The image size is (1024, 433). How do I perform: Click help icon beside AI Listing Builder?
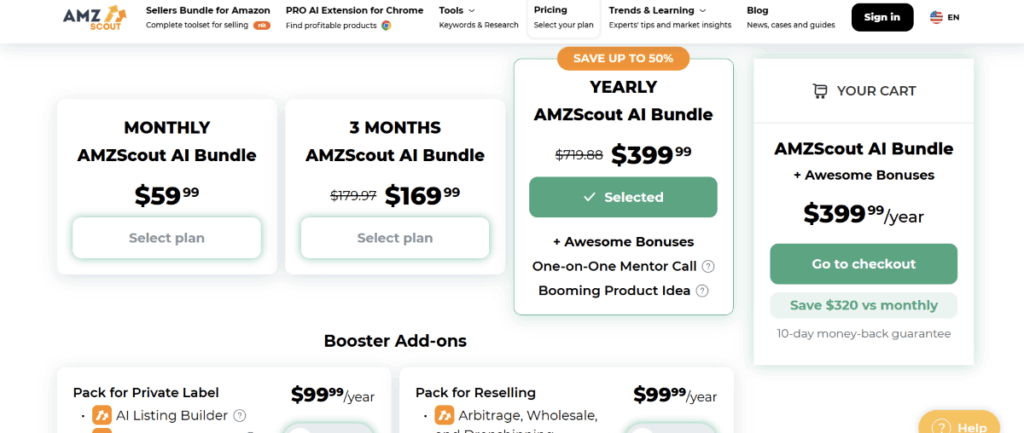click(239, 415)
